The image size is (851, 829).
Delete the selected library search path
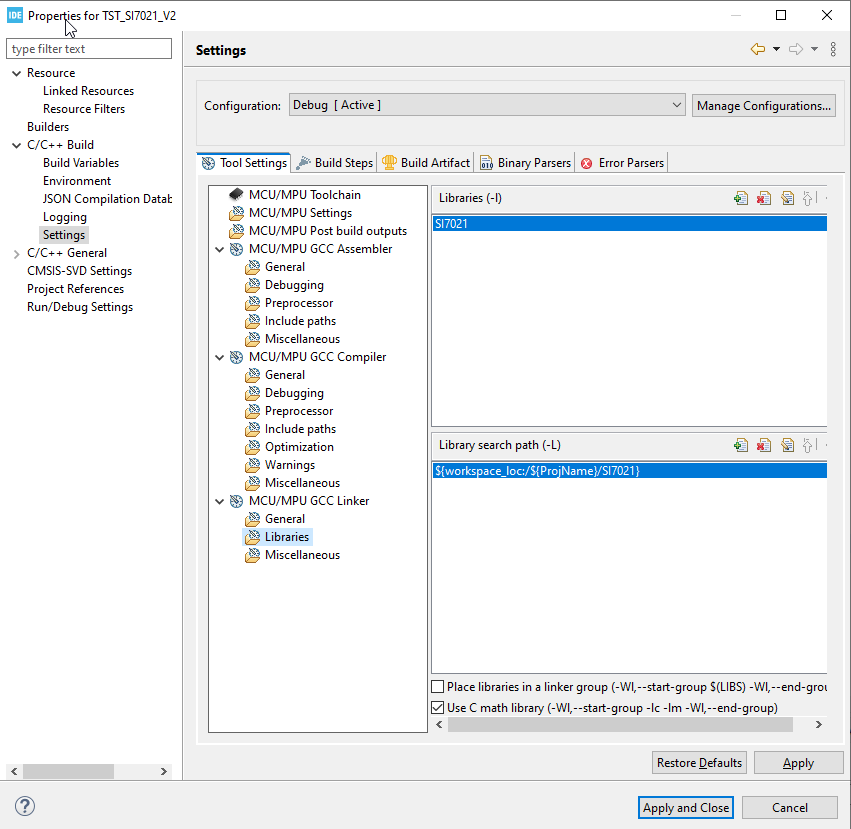pos(764,445)
